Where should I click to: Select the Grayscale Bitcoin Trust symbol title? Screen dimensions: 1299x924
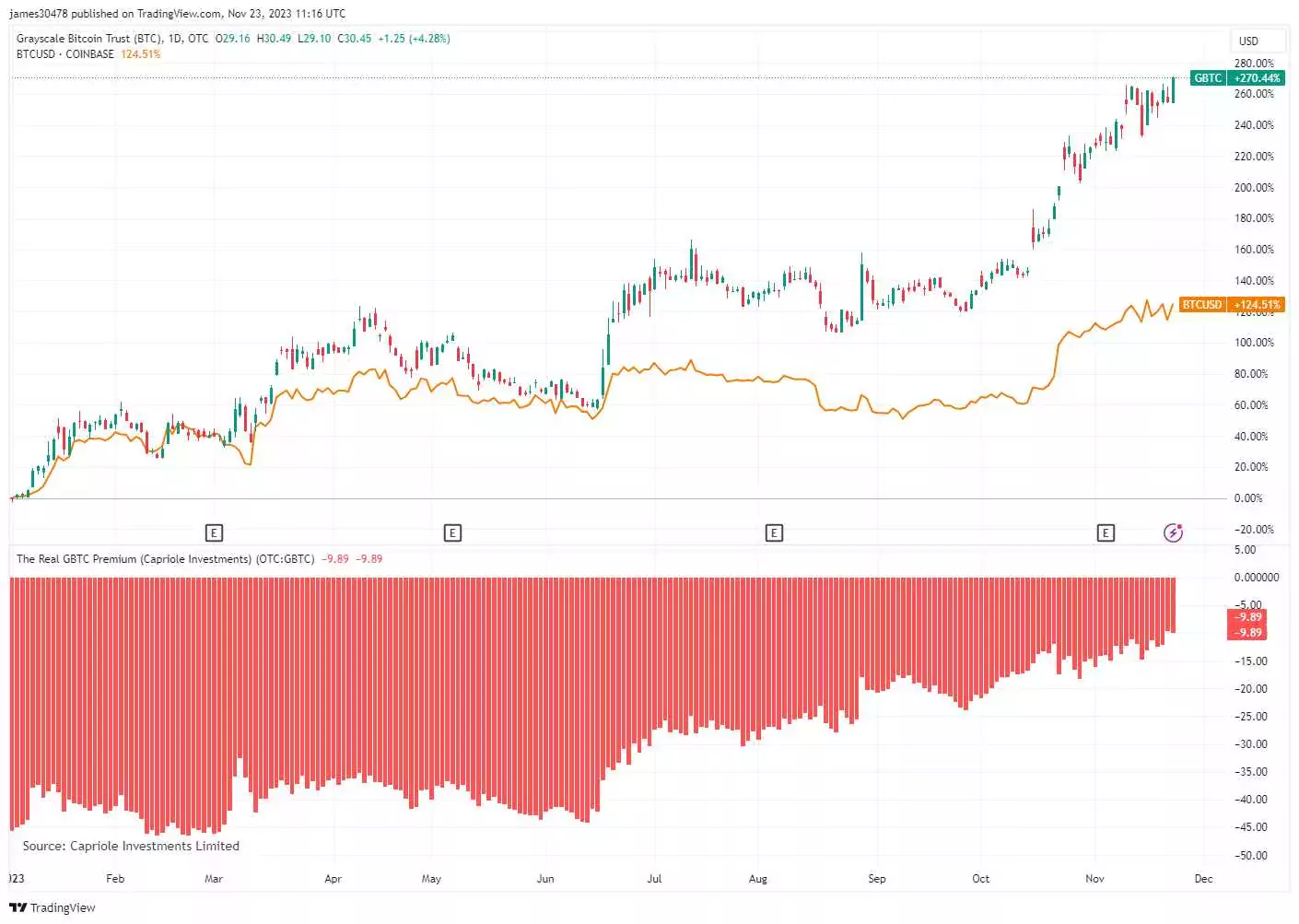point(89,39)
